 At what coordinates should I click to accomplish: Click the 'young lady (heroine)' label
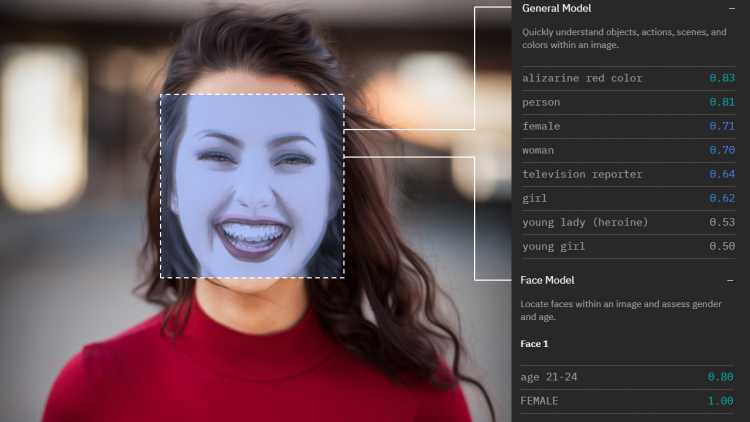pyautogui.click(x=585, y=222)
